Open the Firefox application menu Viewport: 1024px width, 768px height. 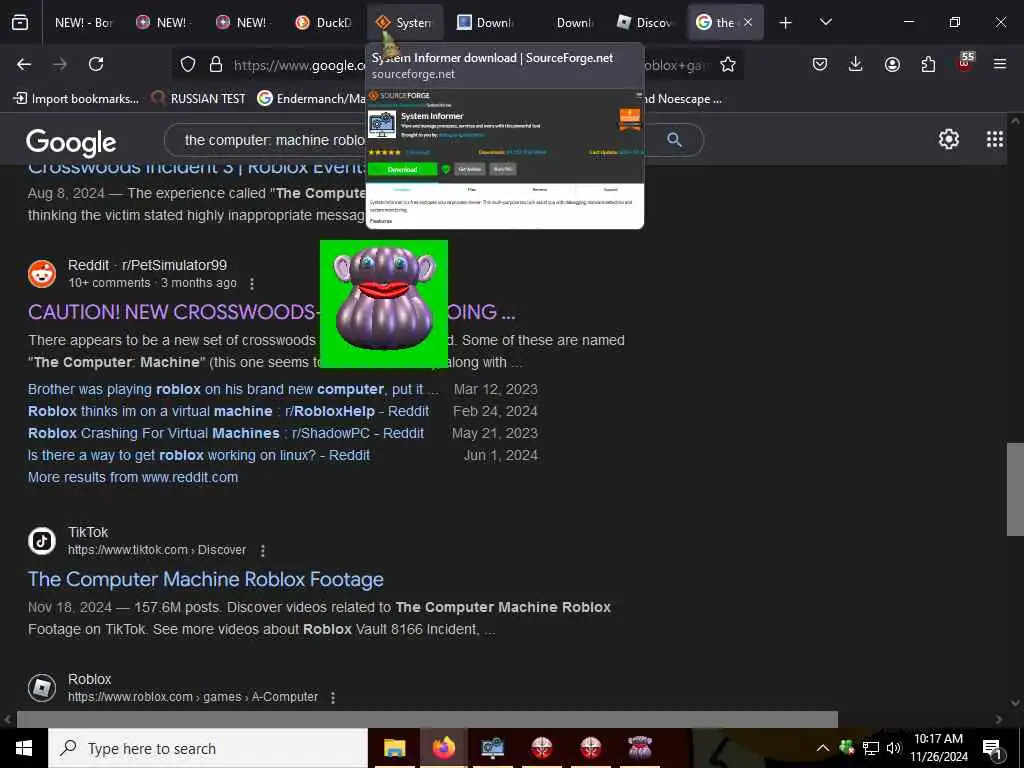click(1000, 64)
